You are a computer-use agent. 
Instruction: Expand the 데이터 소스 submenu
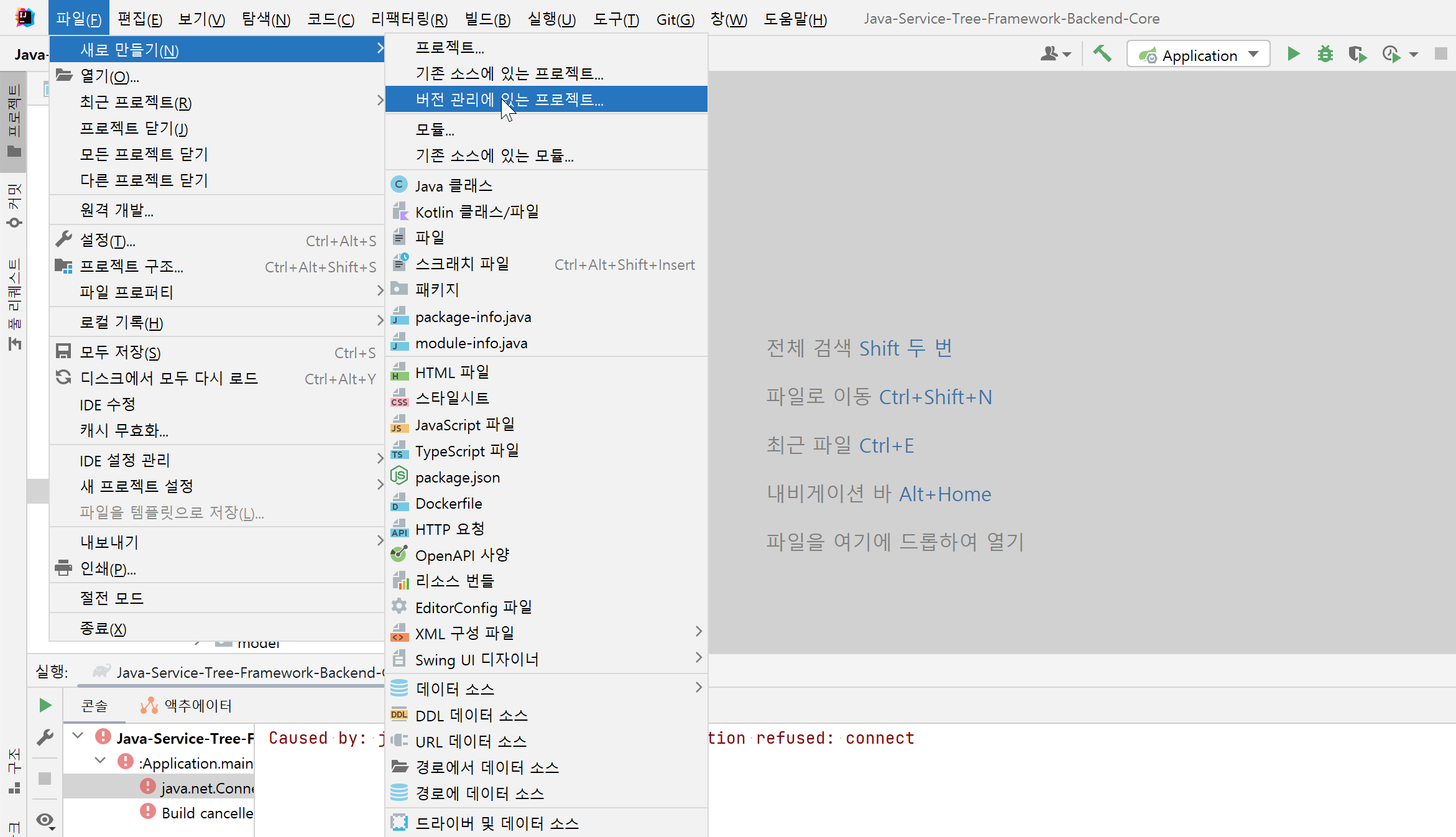click(546, 689)
